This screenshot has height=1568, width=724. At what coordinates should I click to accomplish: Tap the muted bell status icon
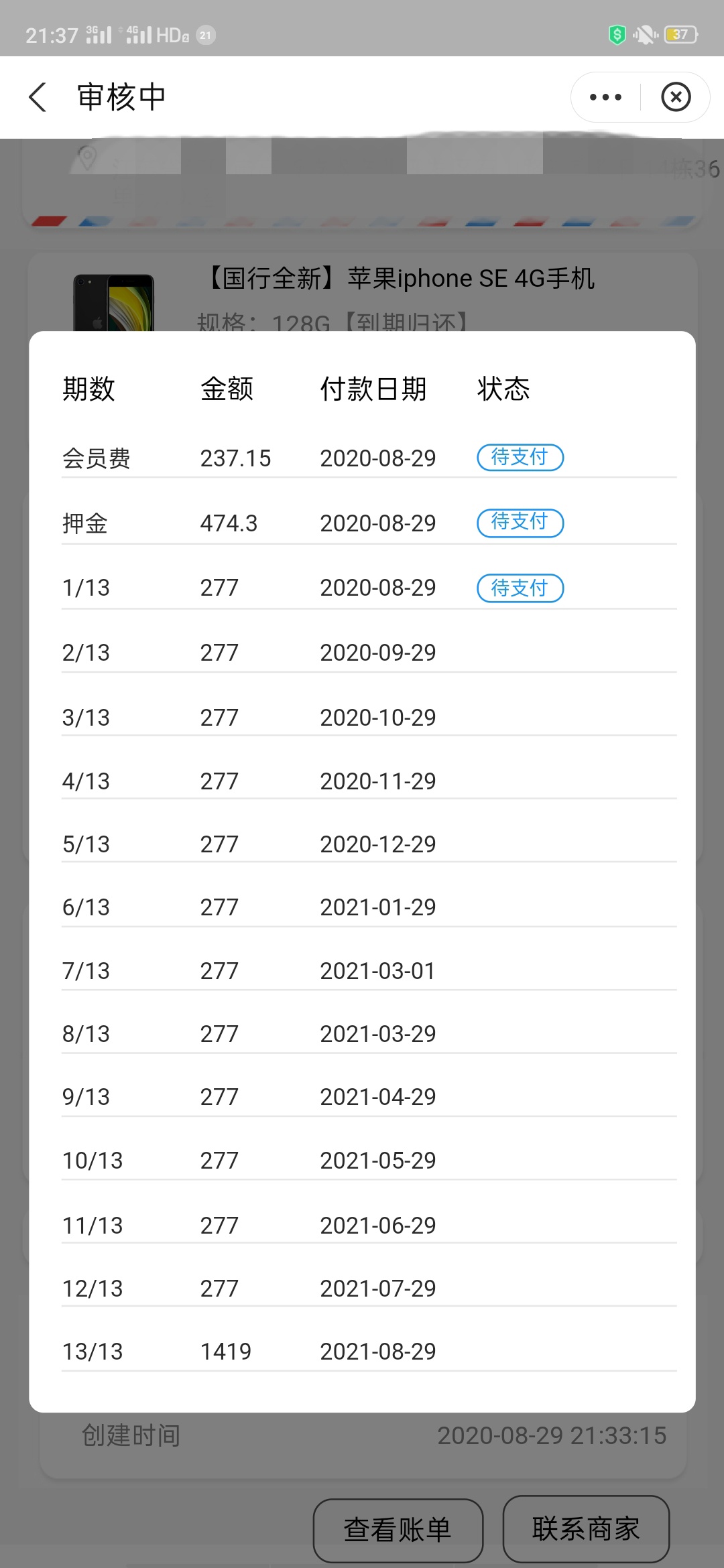pos(646,34)
